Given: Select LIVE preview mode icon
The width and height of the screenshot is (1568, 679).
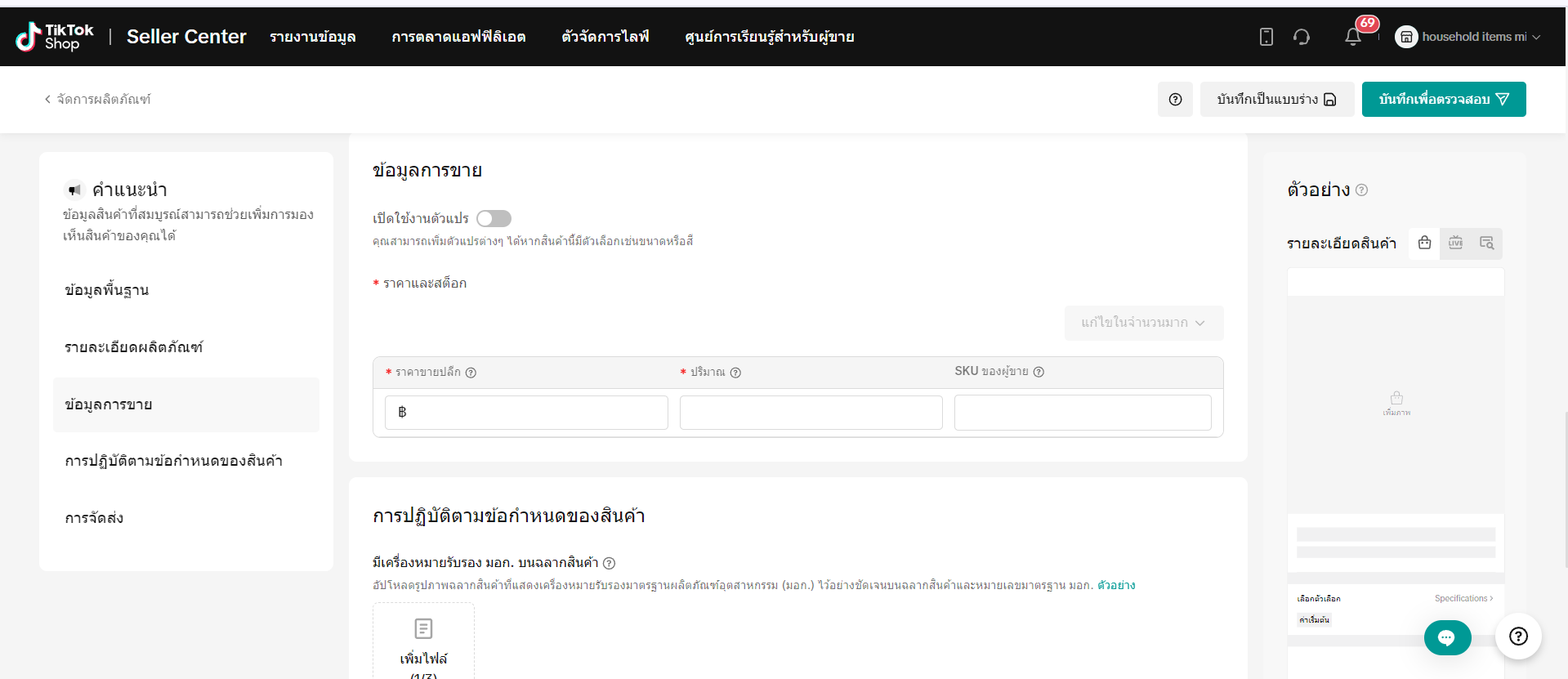Looking at the screenshot, I should (x=1455, y=243).
